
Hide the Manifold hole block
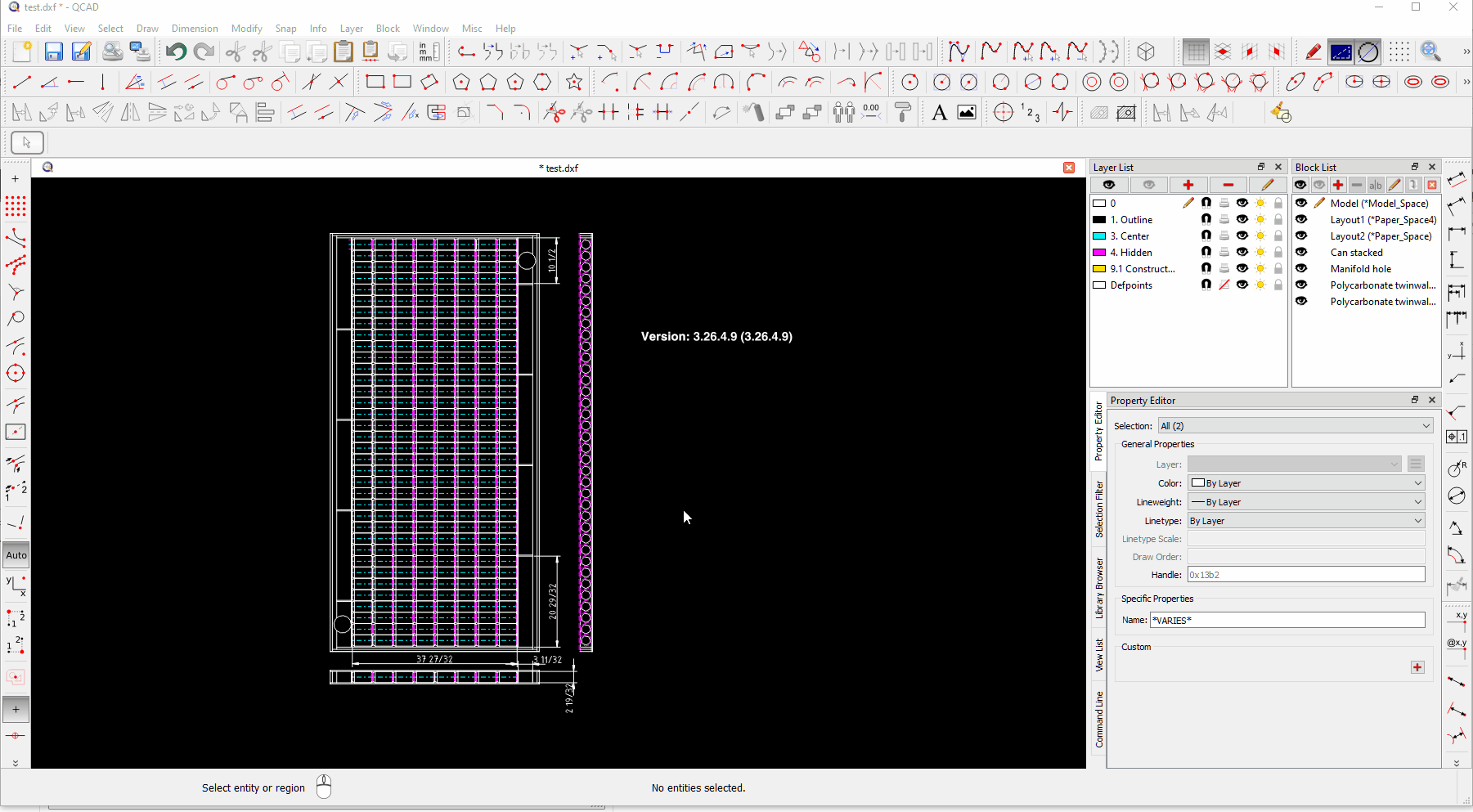1301,268
